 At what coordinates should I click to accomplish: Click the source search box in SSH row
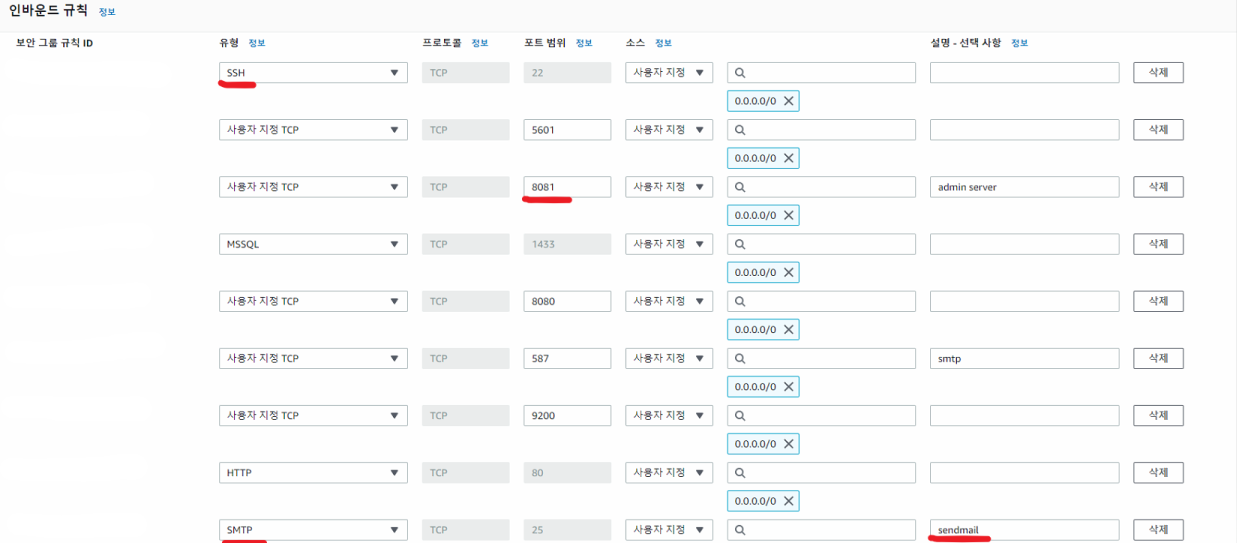pyautogui.click(x=821, y=73)
